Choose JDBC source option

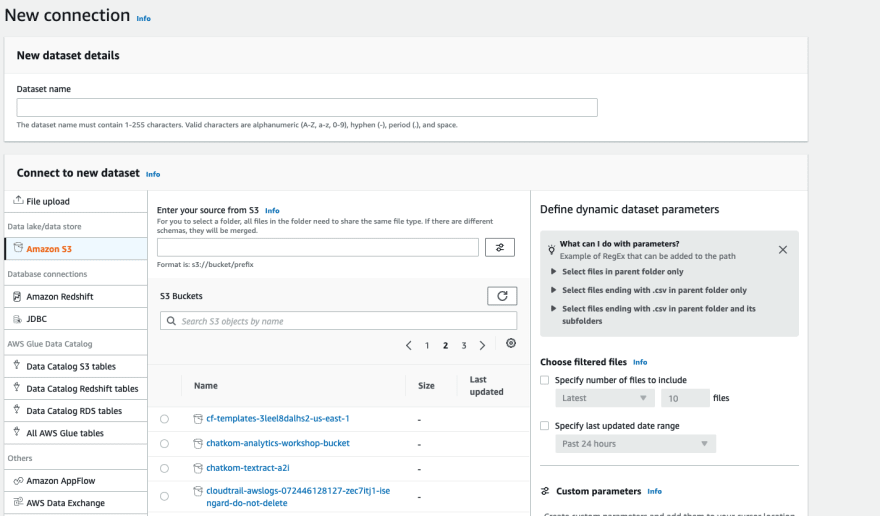tap(76, 319)
